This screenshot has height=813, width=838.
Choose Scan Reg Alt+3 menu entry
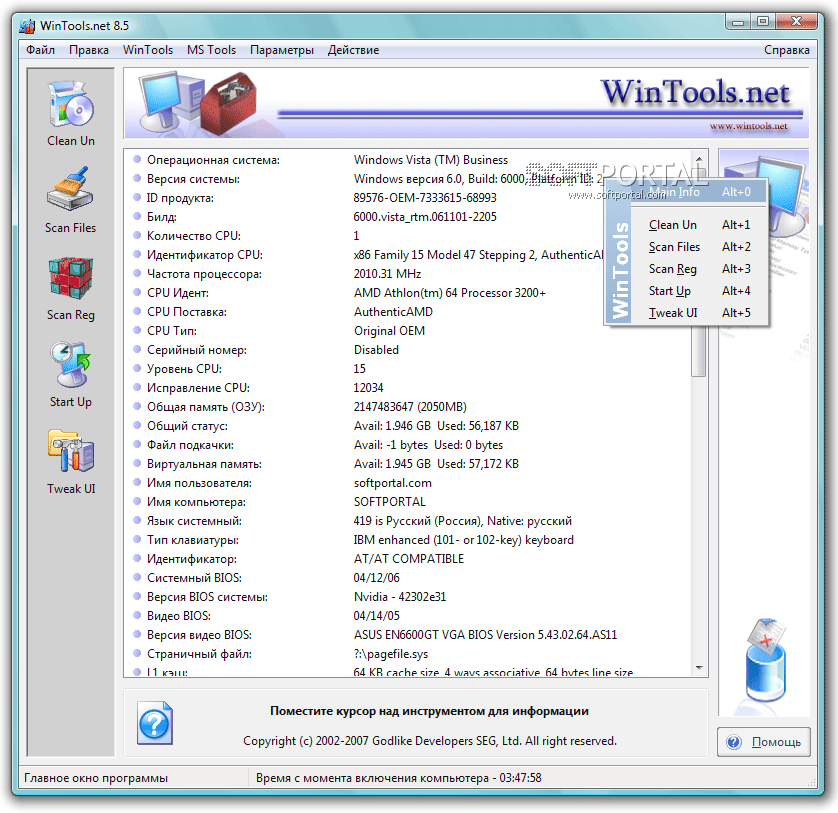(700, 269)
